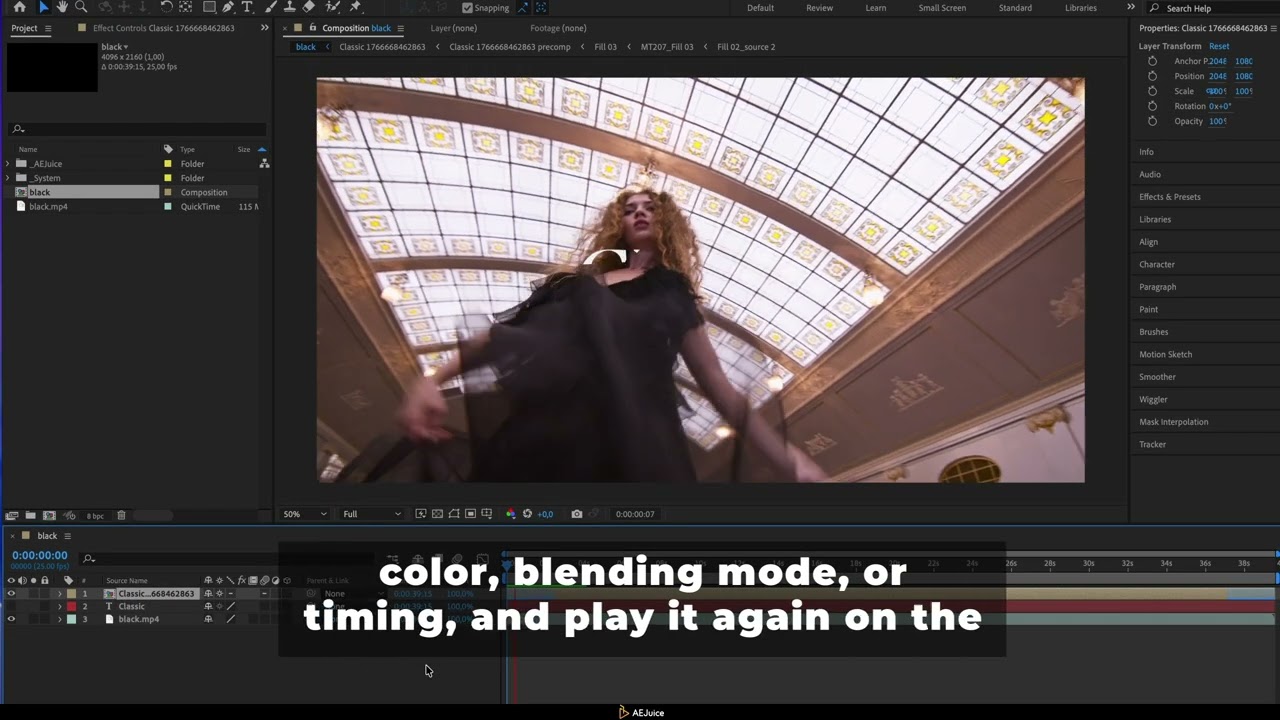Select the Hand tool
Screen dimensions: 1280x720
[x=62, y=7]
